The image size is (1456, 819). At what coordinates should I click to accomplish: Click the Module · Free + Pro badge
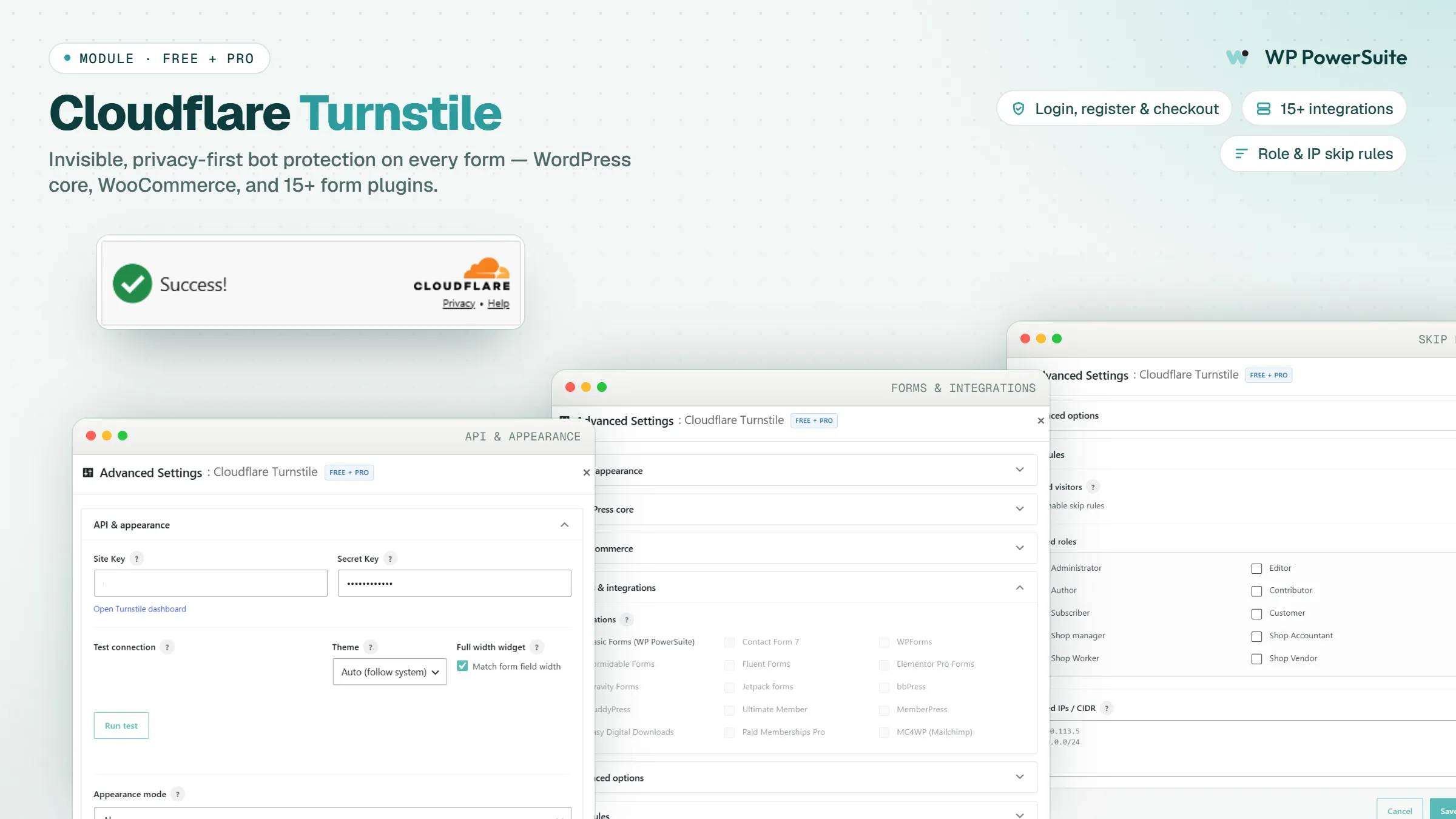pyautogui.click(x=160, y=58)
